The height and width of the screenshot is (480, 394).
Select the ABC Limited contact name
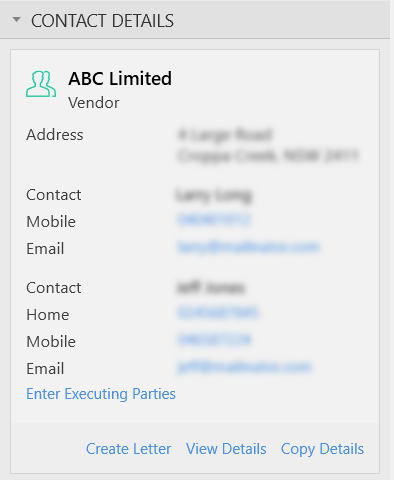click(x=120, y=79)
